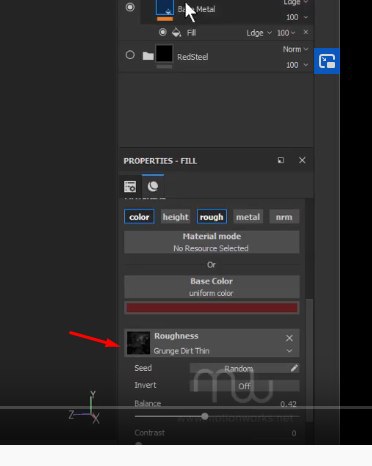Open the Base Metal layer opacity dropdown

(297, 17)
